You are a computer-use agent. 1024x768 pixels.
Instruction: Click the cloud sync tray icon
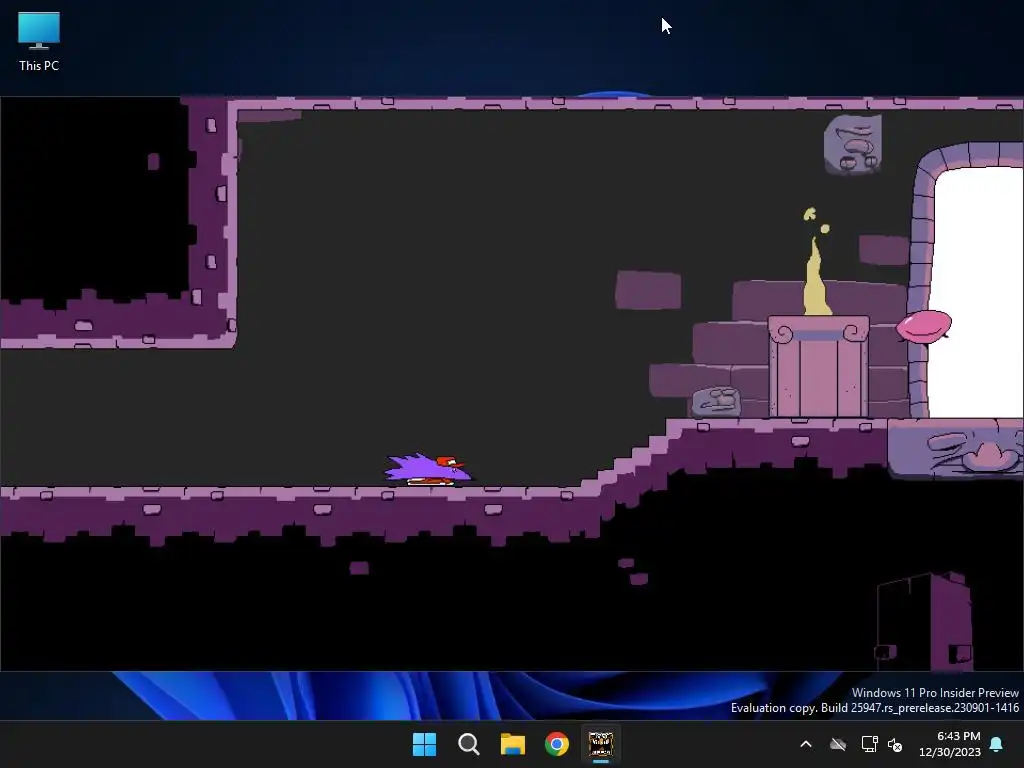click(838, 744)
